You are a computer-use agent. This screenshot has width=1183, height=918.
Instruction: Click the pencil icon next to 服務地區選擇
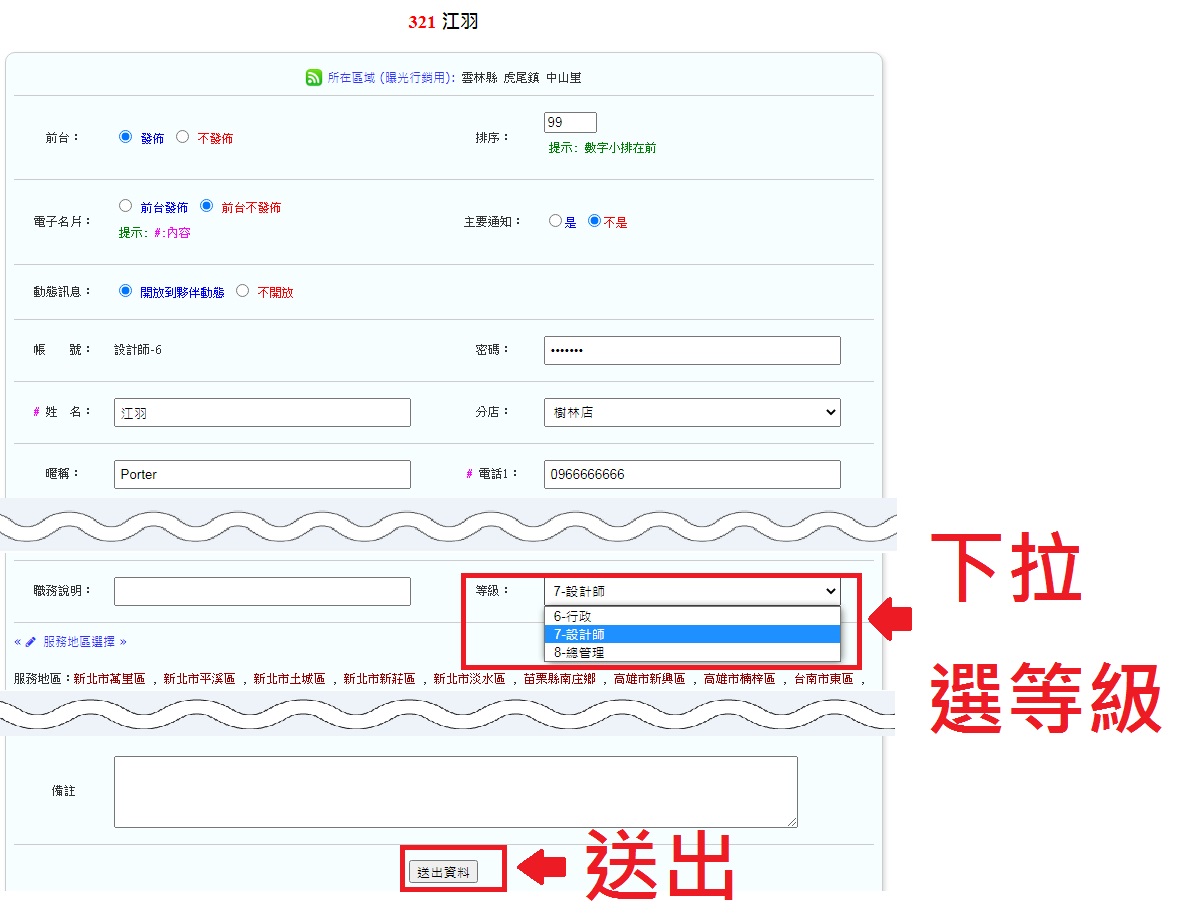pos(31,642)
